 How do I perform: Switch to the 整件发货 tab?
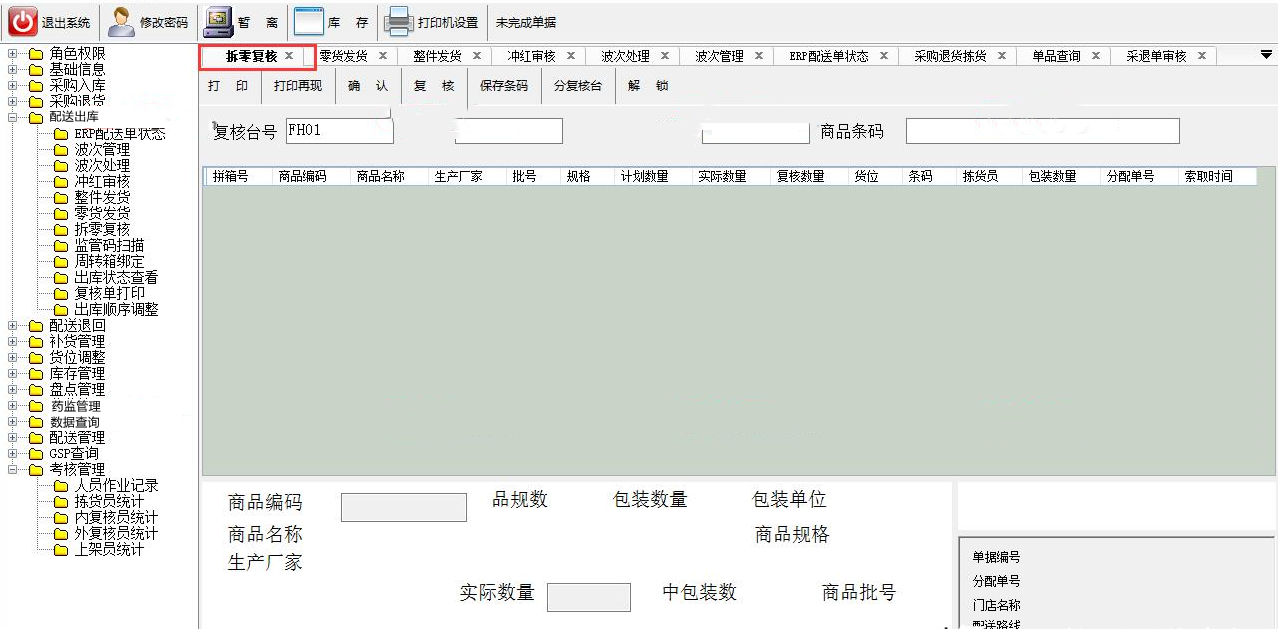437,56
